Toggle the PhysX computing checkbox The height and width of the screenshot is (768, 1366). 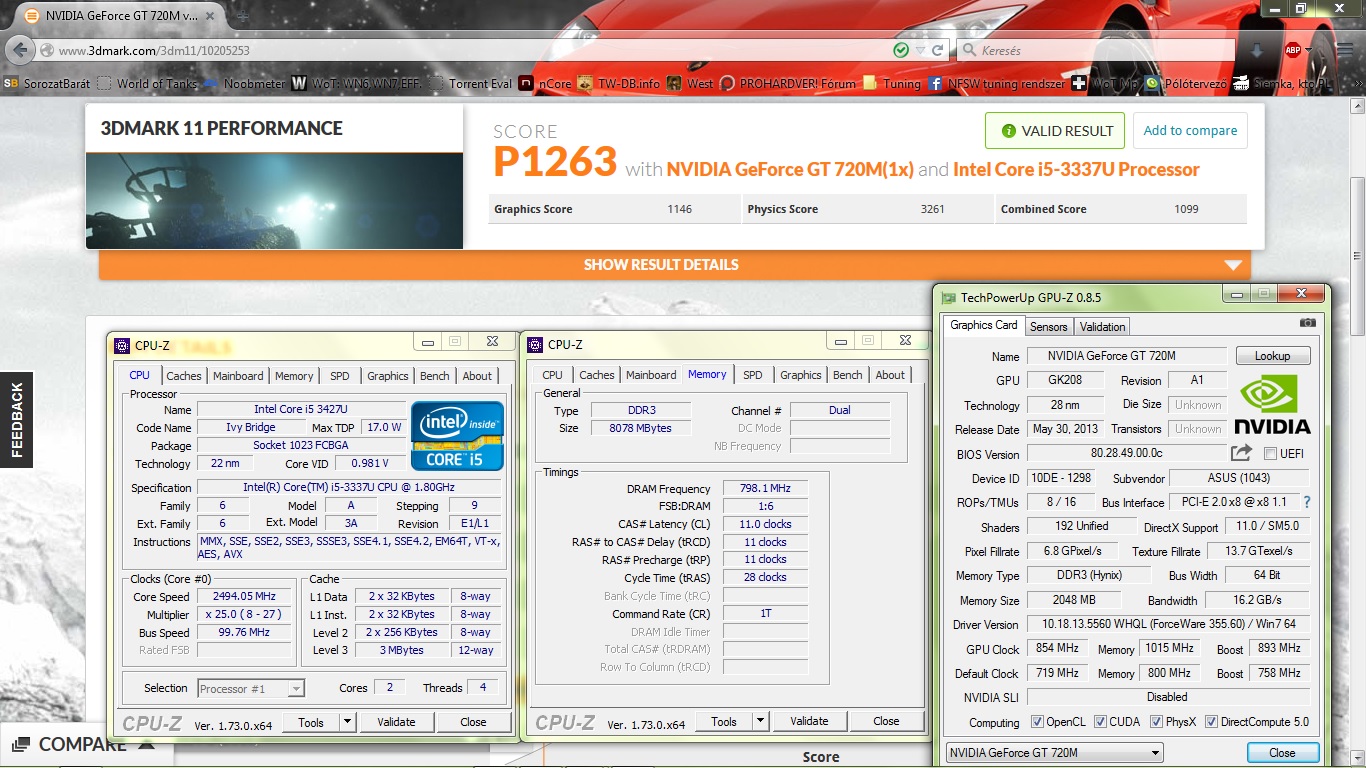point(1156,722)
